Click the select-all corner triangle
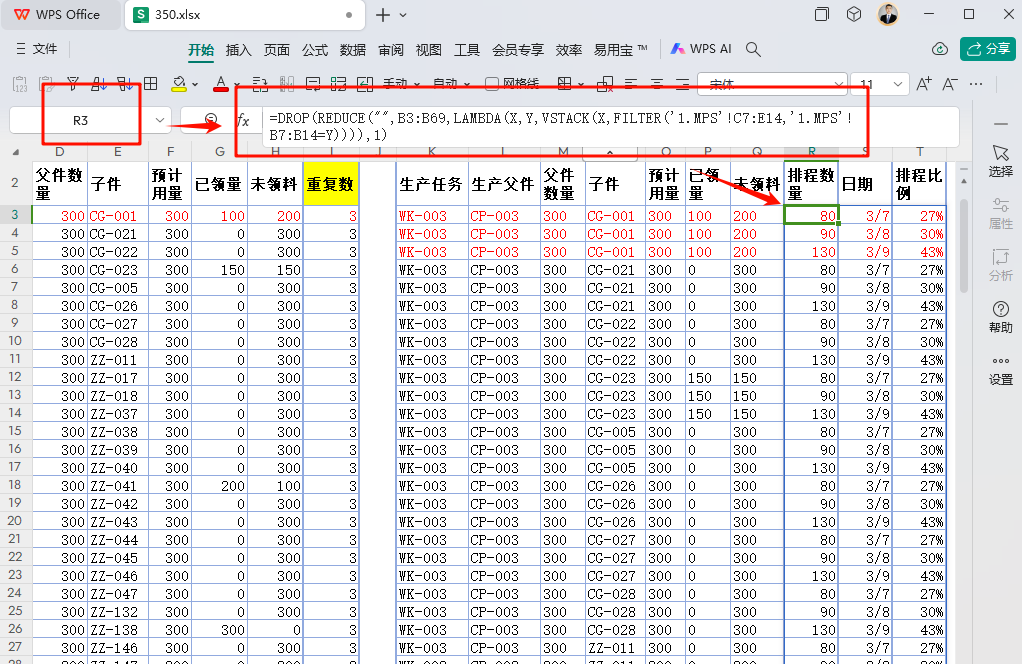1022x664 pixels. [x=16, y=152]
